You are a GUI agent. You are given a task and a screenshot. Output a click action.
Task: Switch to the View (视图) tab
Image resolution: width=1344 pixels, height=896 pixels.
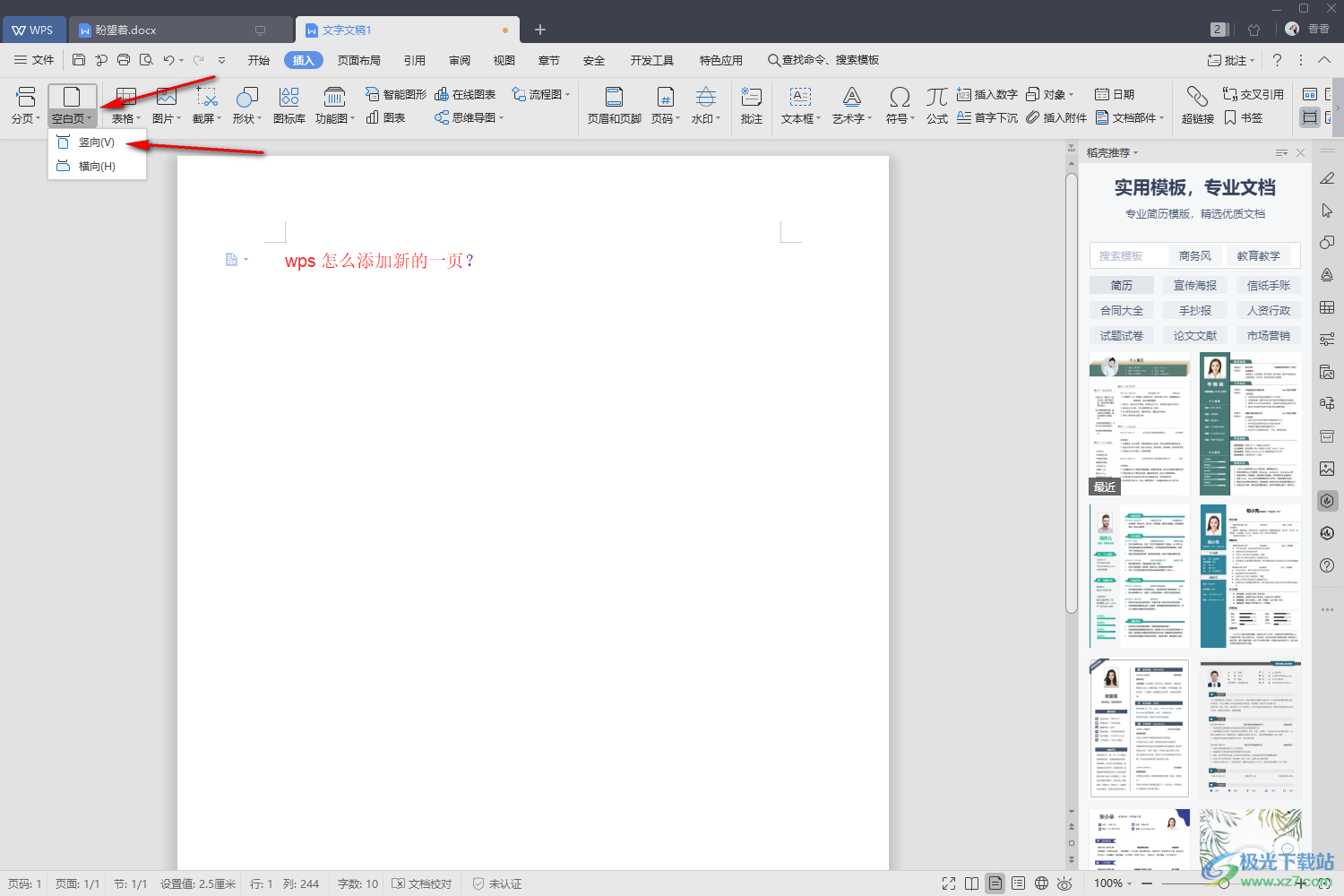point(504,60)
